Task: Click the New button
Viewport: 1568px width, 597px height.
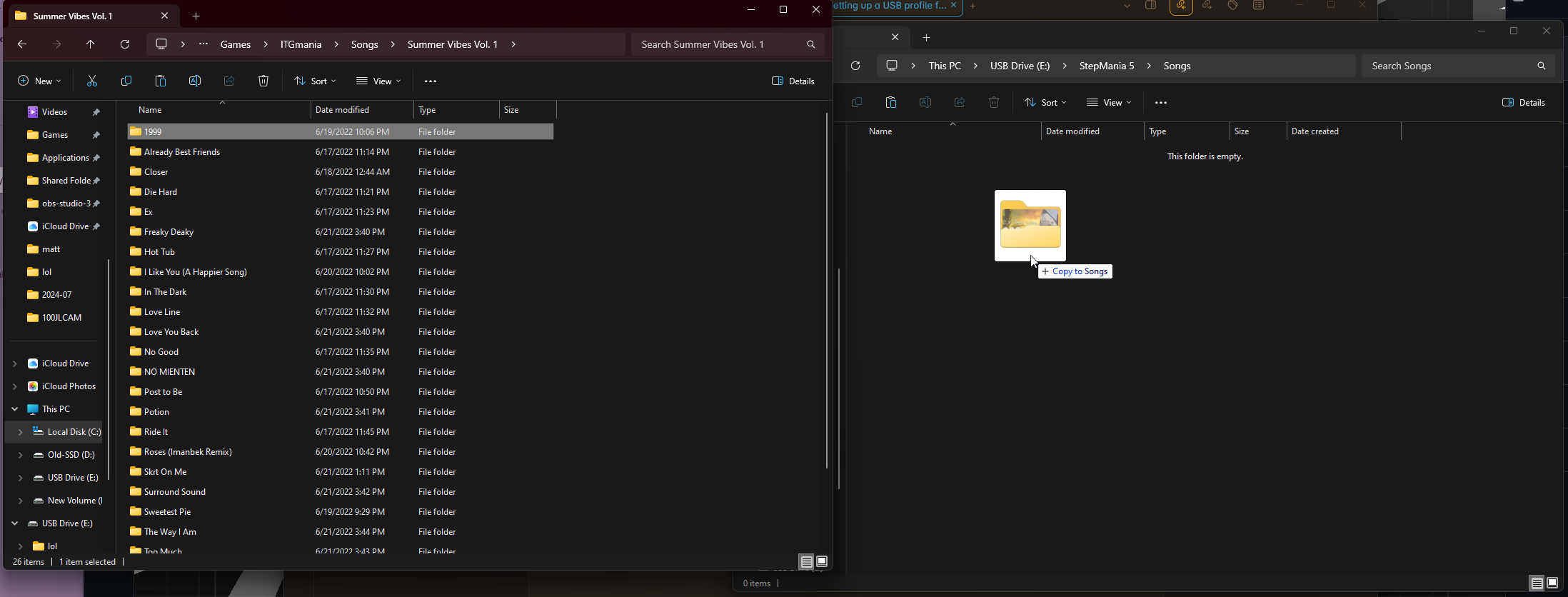Action: click(39, 81)
